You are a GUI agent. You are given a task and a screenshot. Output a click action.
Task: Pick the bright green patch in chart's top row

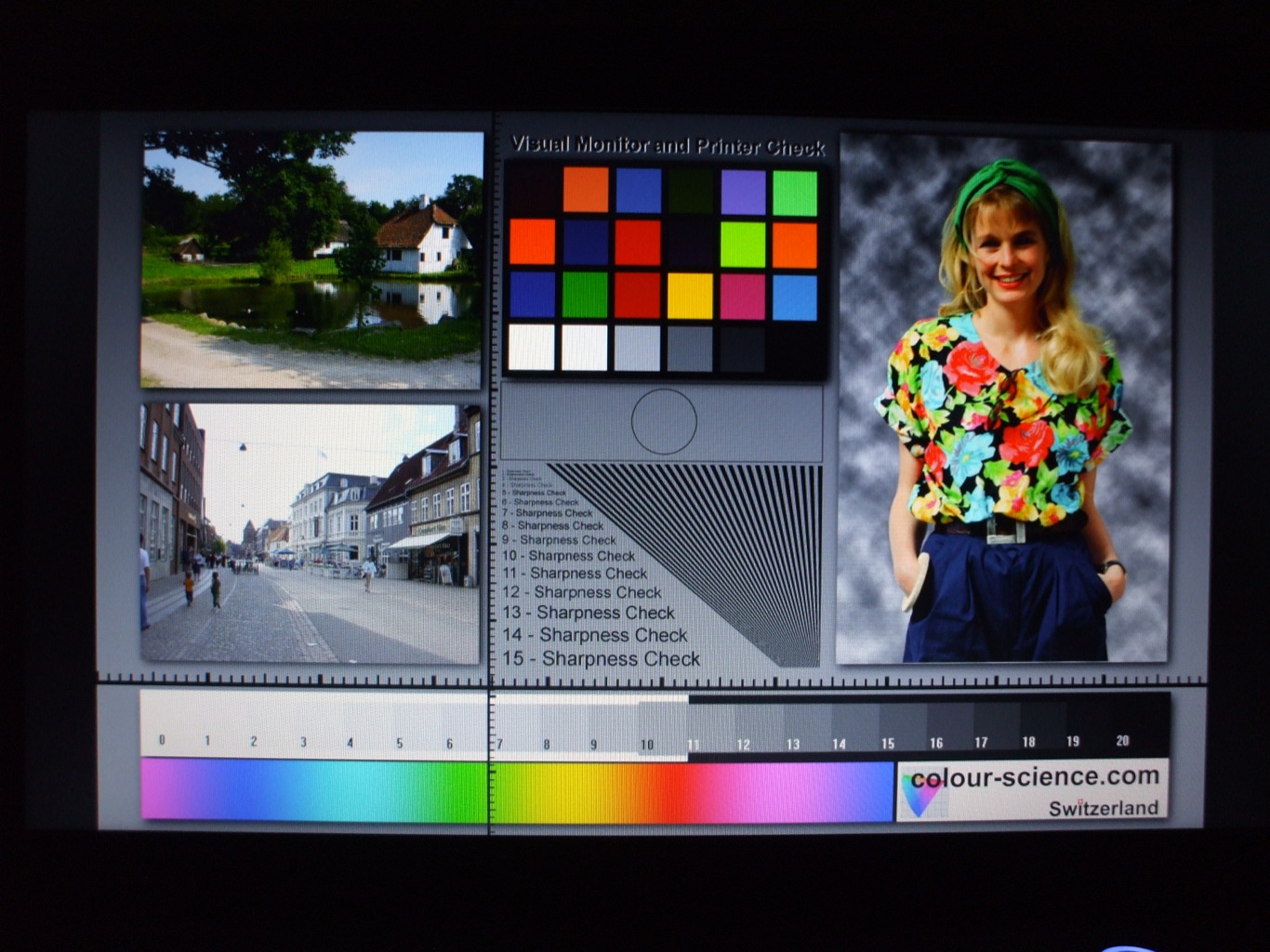[x=795, y=193]
